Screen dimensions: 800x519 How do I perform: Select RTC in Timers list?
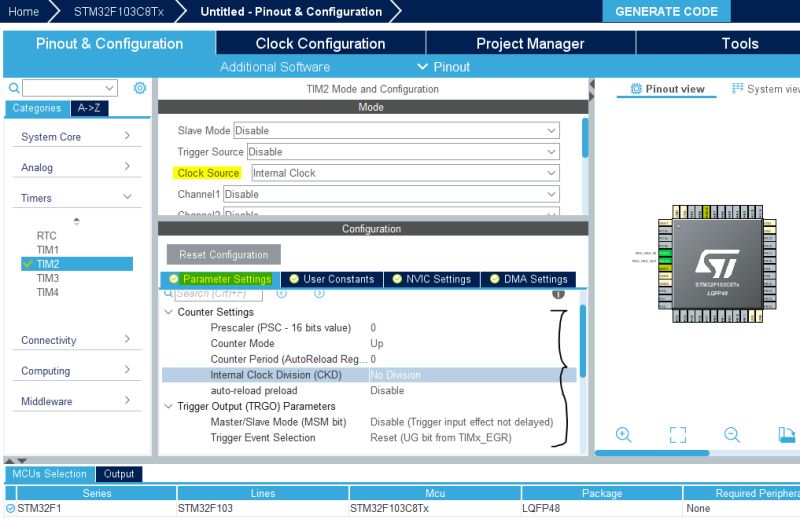point(46,236)
